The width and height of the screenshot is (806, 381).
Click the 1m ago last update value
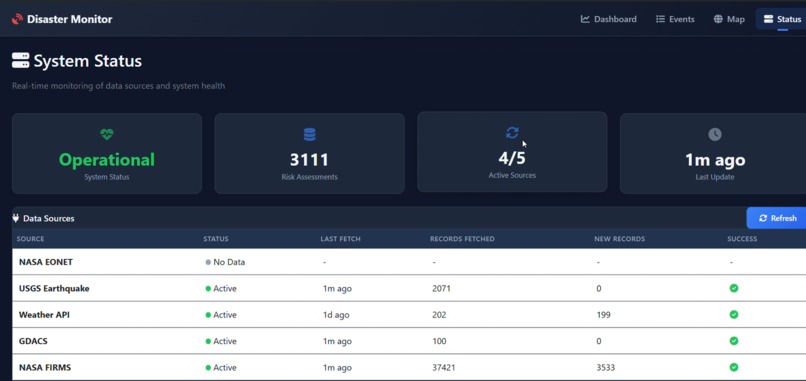[x=715, y=160]
